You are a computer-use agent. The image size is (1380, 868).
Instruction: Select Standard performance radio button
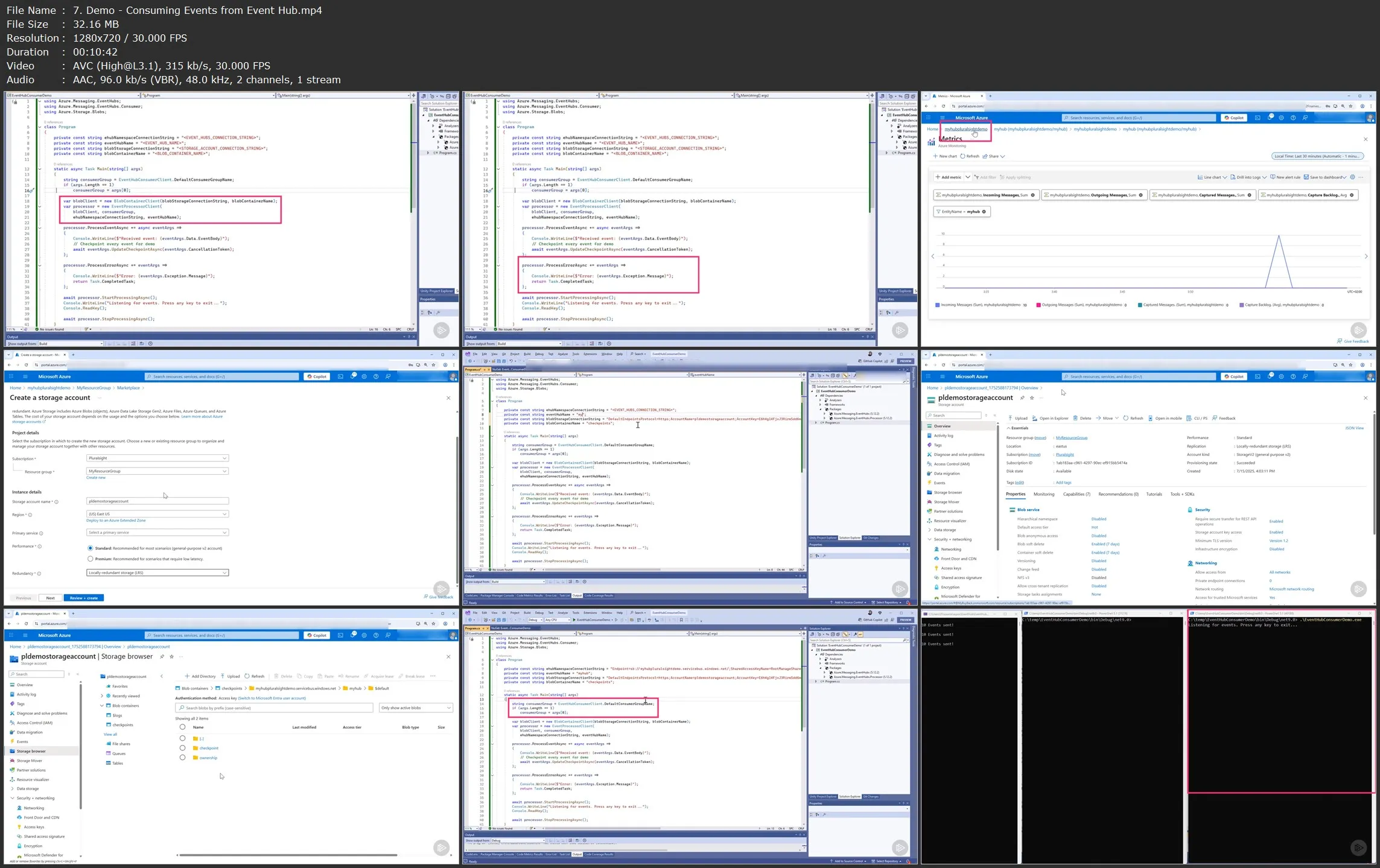pos(91,548)
